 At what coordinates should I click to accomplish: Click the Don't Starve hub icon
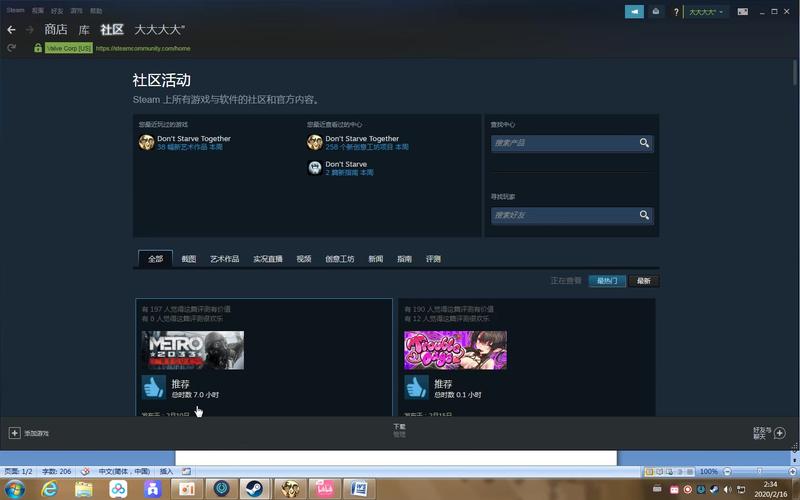coord(315,168)
